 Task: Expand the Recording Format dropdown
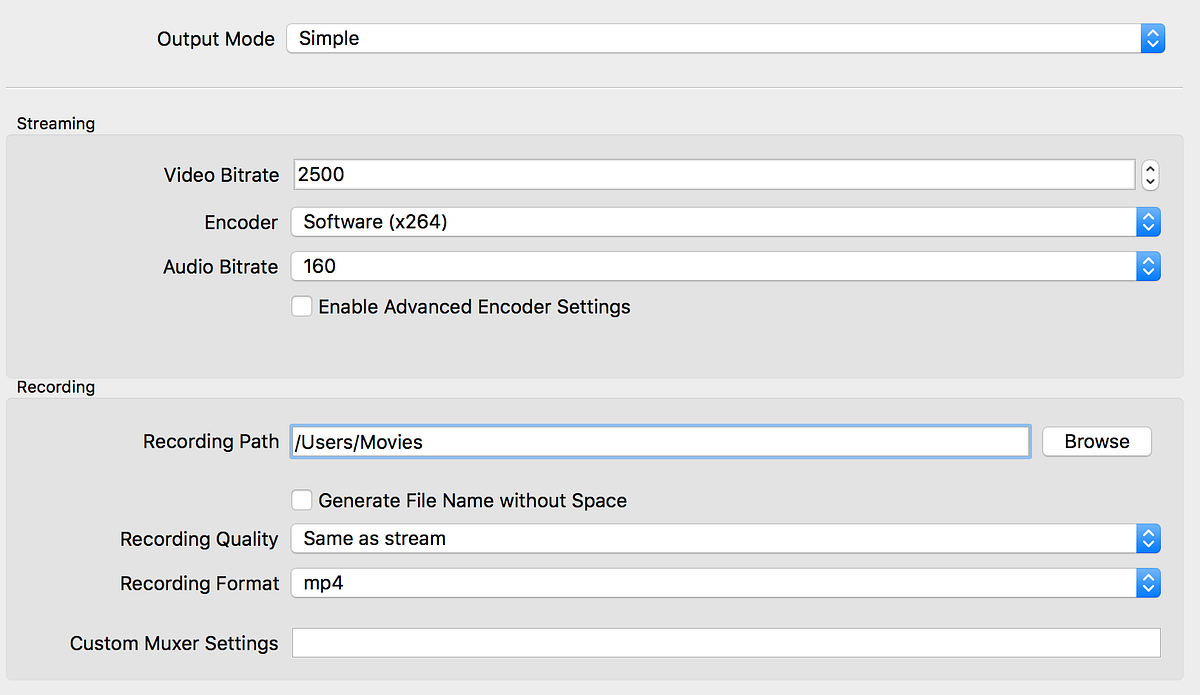712,583
